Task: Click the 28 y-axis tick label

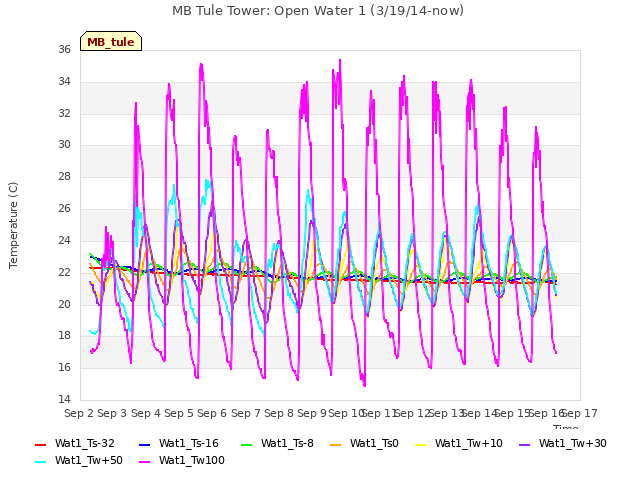Action: (64, 176)
